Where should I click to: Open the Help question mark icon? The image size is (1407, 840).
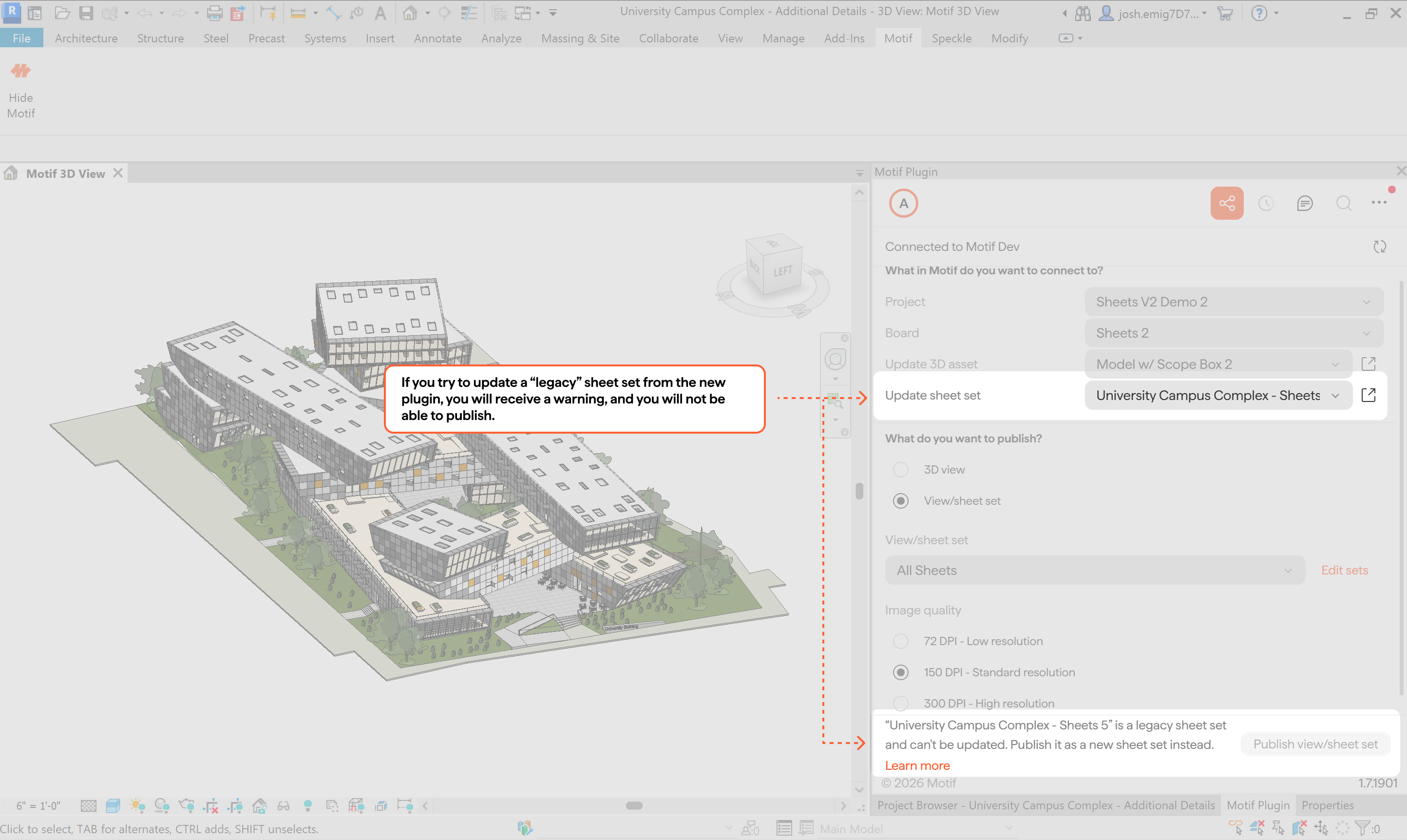[1259, 13]
